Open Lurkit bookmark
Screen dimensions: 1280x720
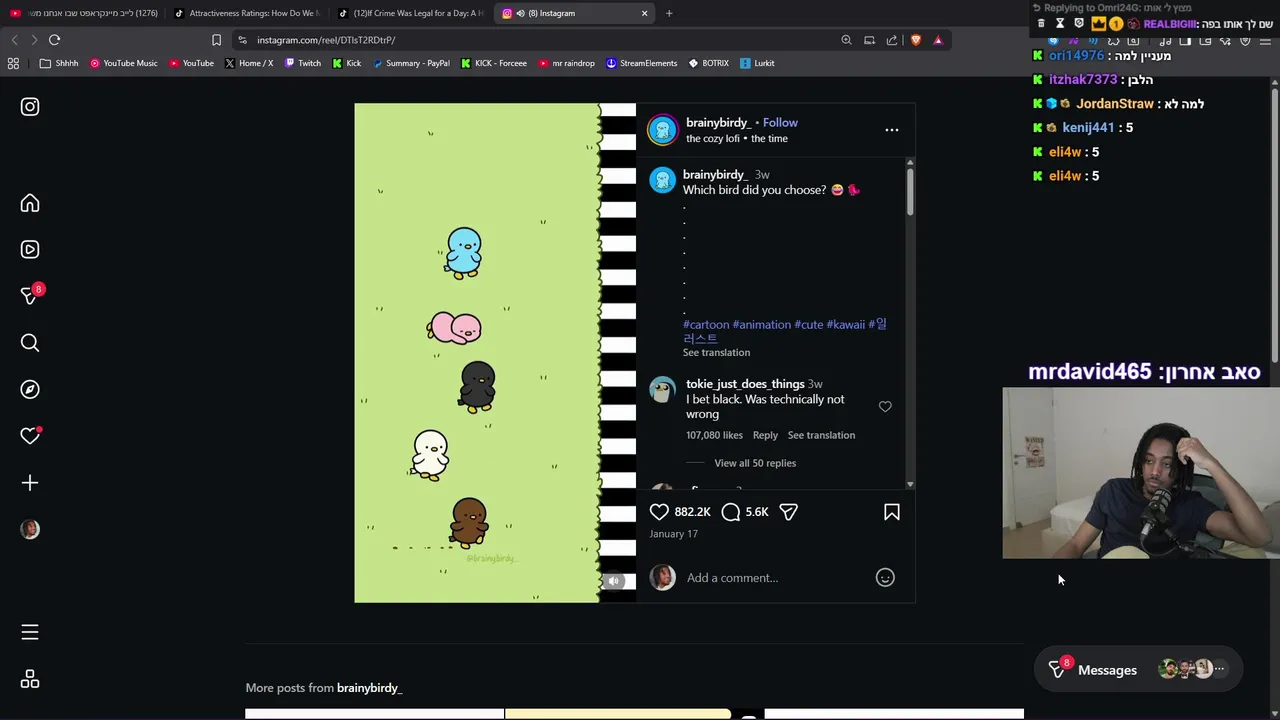pyautogui.click(x=757, y=63)
